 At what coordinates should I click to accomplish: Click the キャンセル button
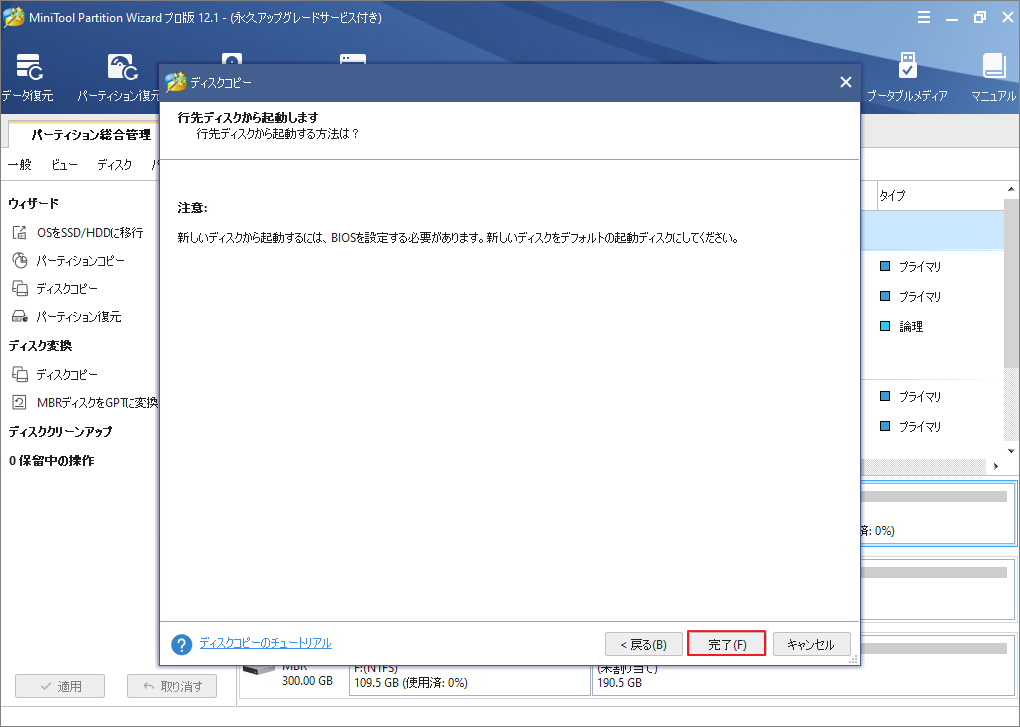click(x=810, y=644)
